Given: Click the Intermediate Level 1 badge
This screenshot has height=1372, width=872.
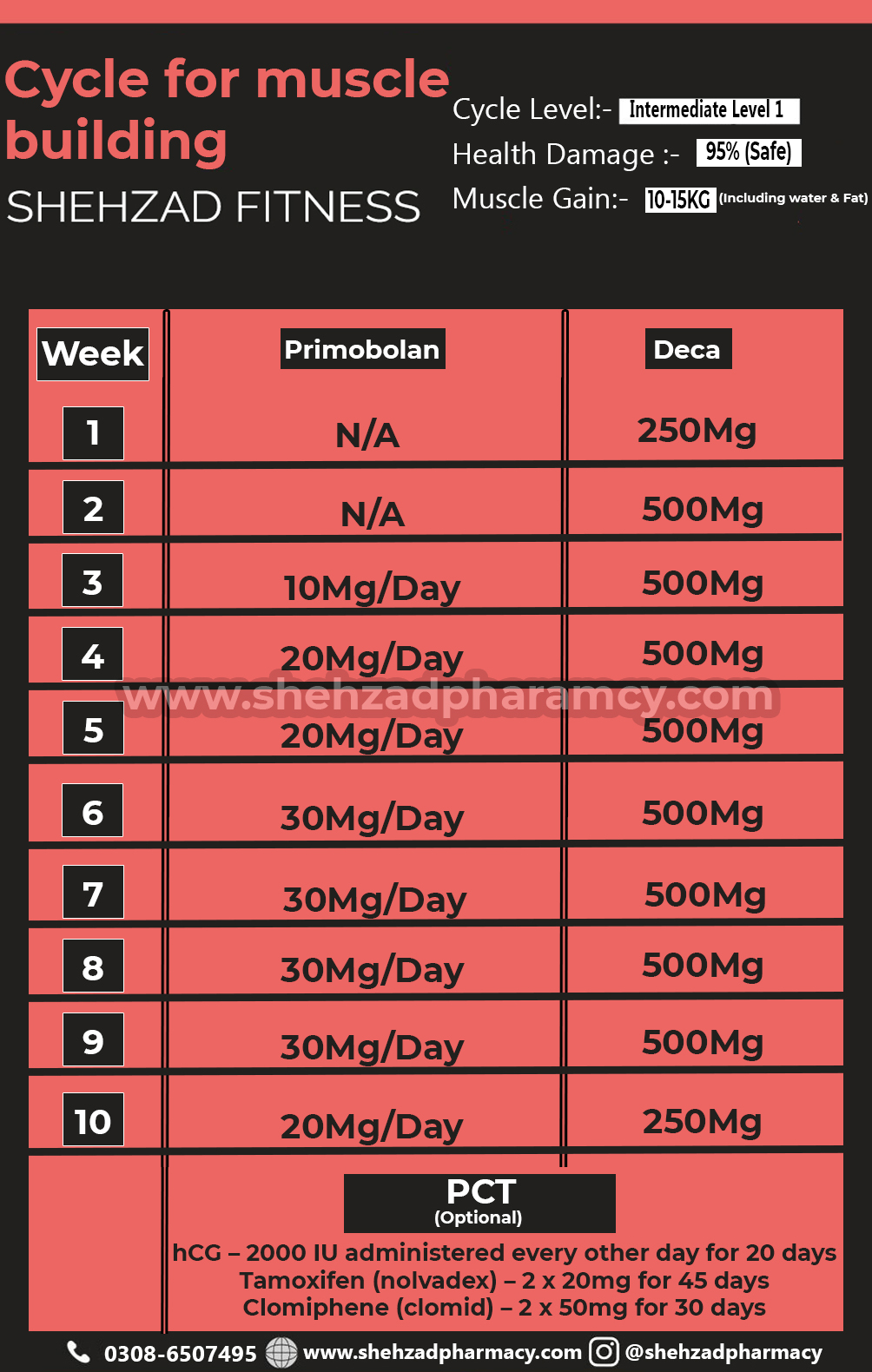Looking at the screenshot, I should point(708,110).
